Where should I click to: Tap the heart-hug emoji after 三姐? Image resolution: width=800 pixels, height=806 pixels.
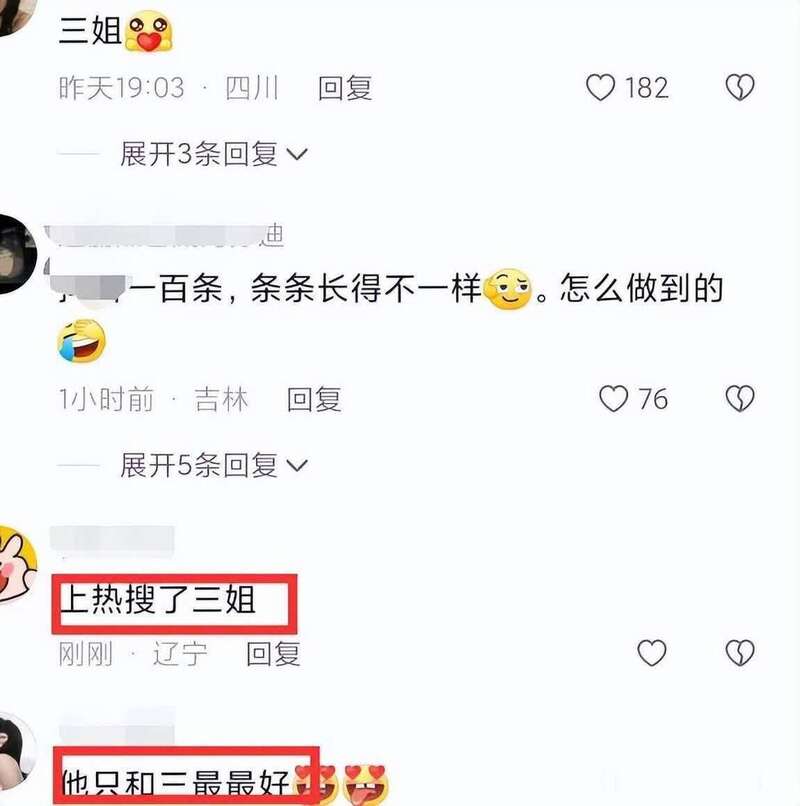pyautogui.click(x=148, y=32)
